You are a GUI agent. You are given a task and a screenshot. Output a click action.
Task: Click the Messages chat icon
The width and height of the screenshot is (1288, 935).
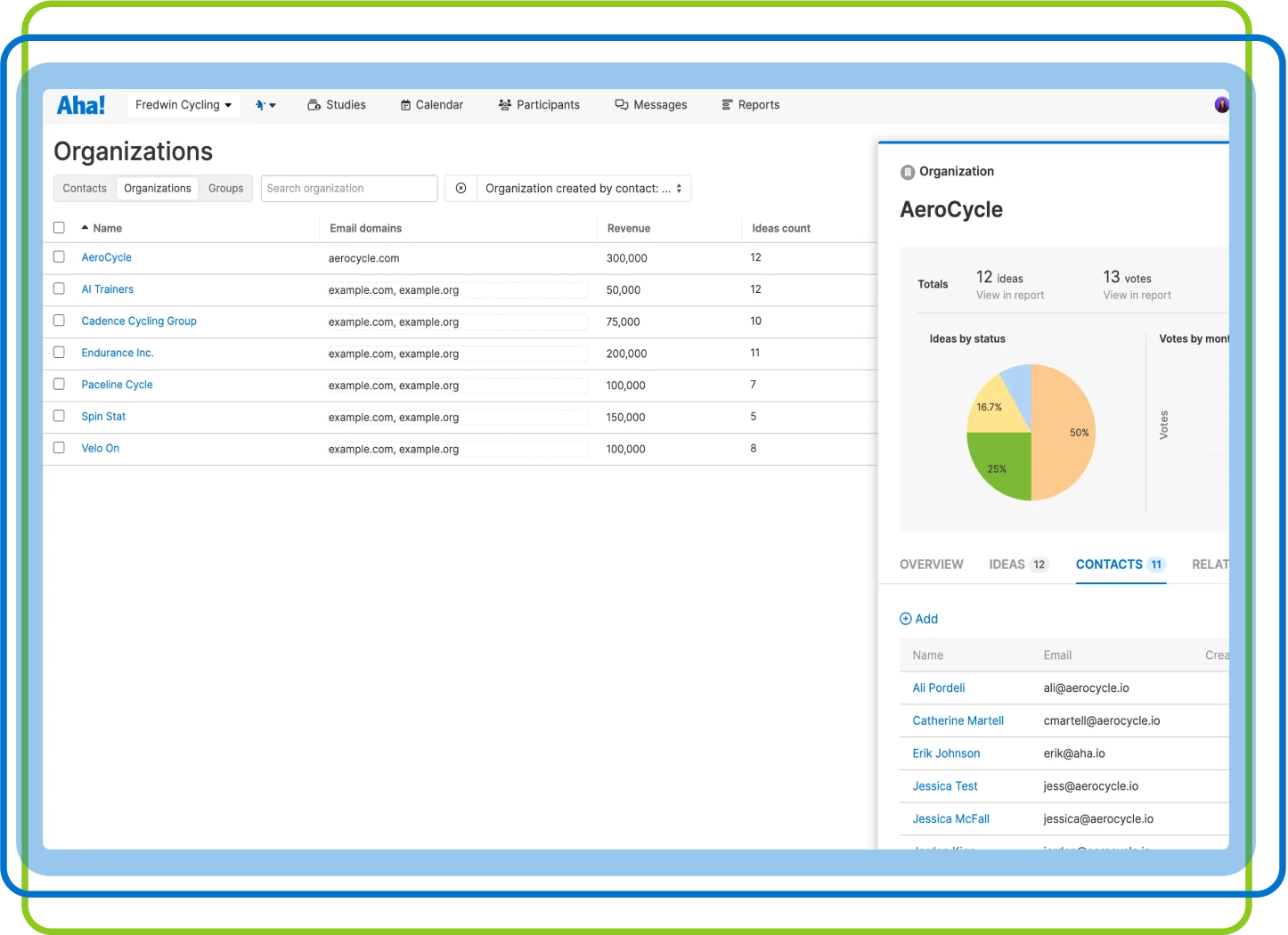coord(622,105)
